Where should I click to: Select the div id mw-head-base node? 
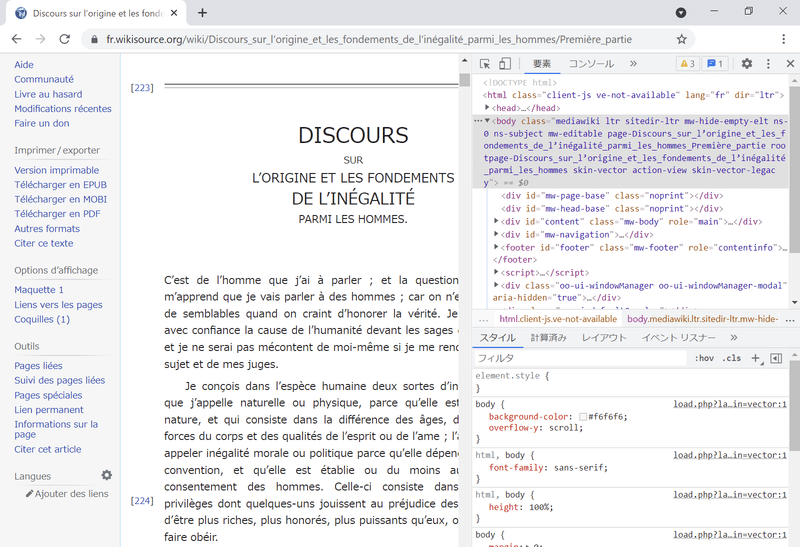tap(612, 209)
